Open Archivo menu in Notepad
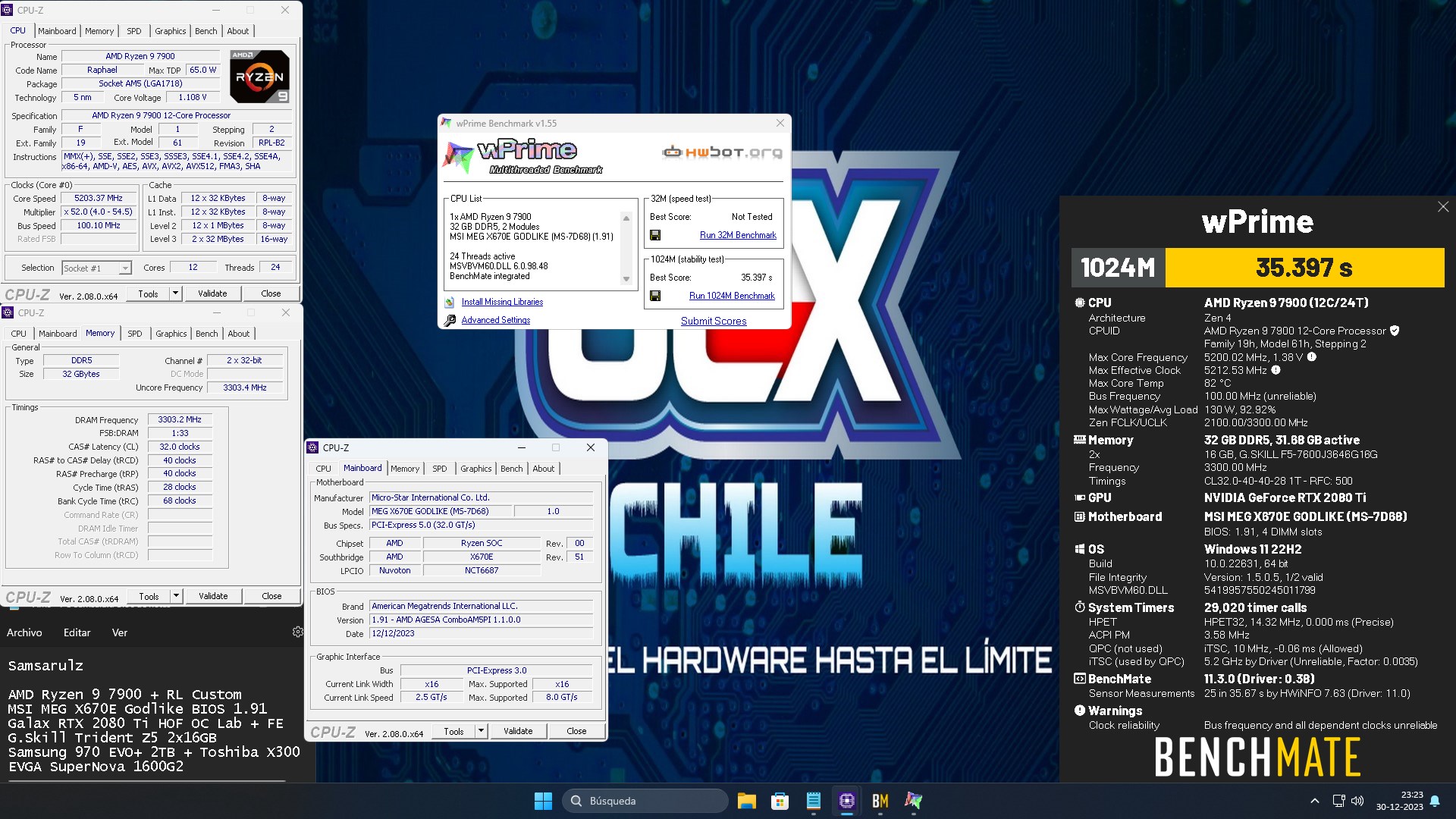 pyautogui.click(x=24, y=632)
